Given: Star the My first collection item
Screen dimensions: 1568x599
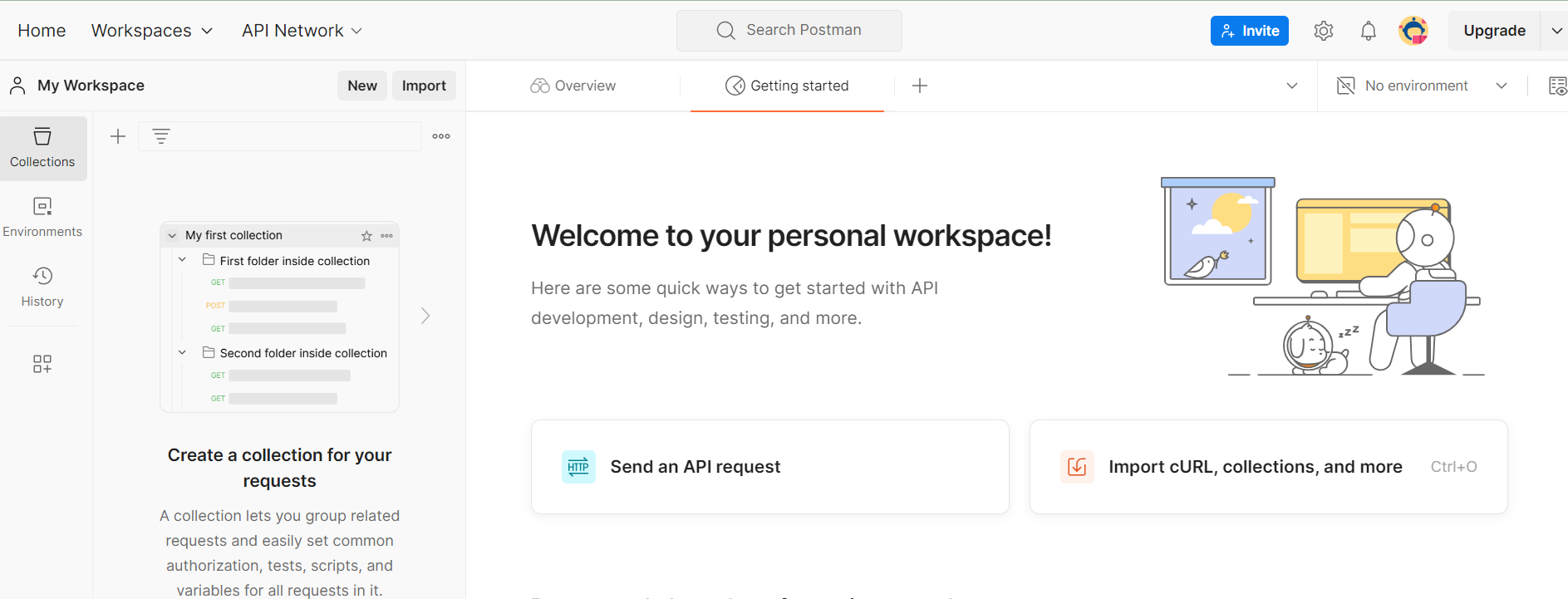Looking at the screenshot, I should pyautogui.click(x=366, y=236).
